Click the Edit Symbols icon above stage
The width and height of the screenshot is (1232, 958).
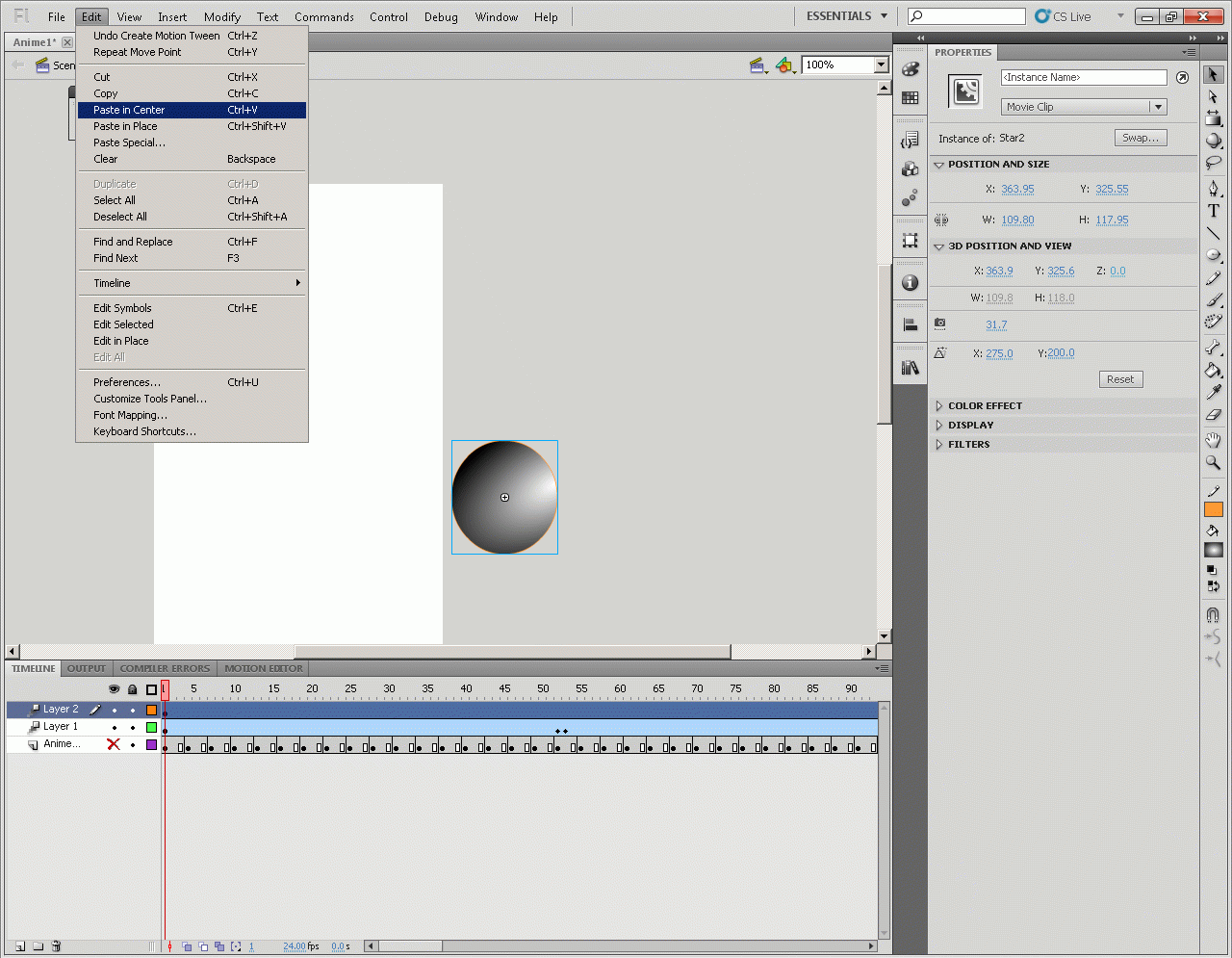785,65
